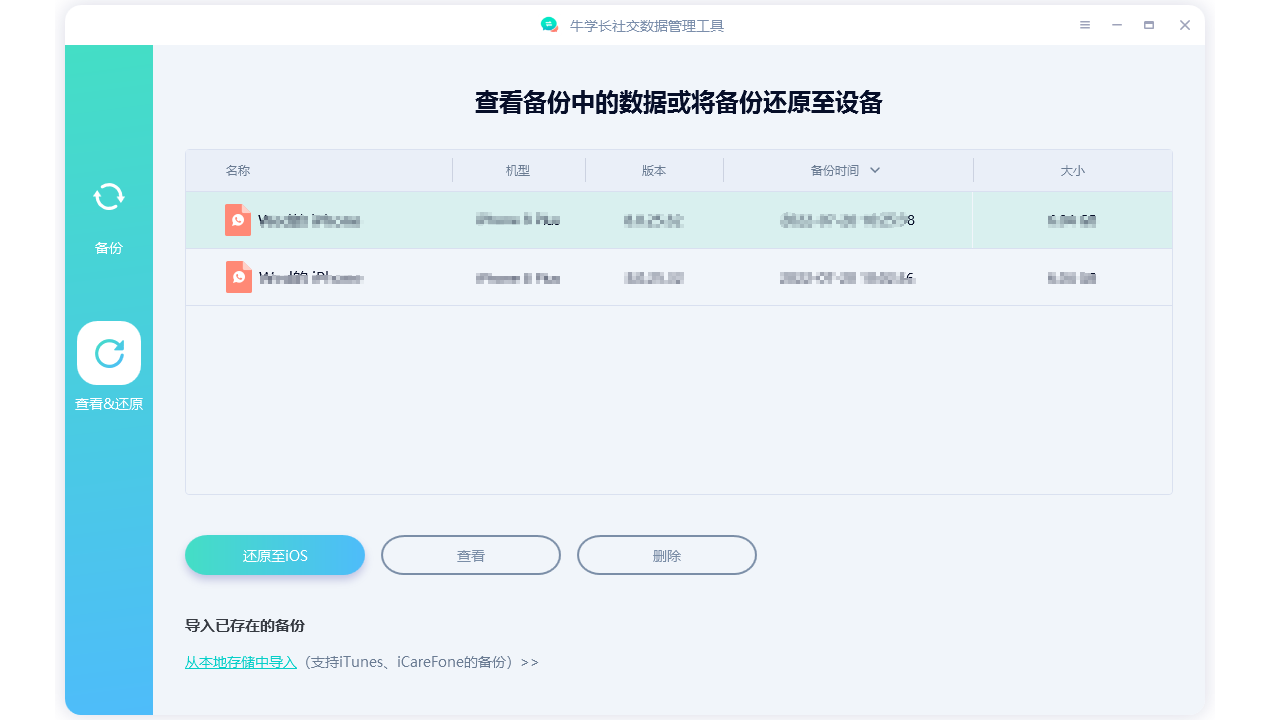This screenshot has height=720, width=1280.
Task: Click the green chat bubble app logo
Action: tap(548, 25)
